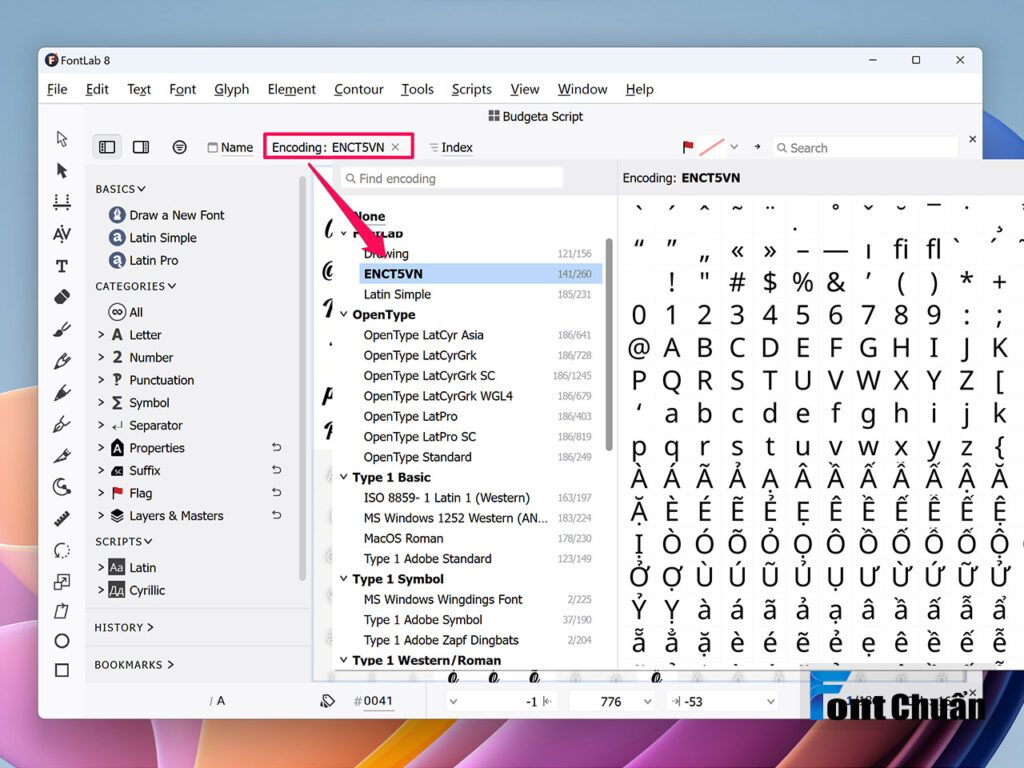Switch to Name mode
This screenshot has width=1024, height=768.
pyautogui.click(x=230, y=148)
